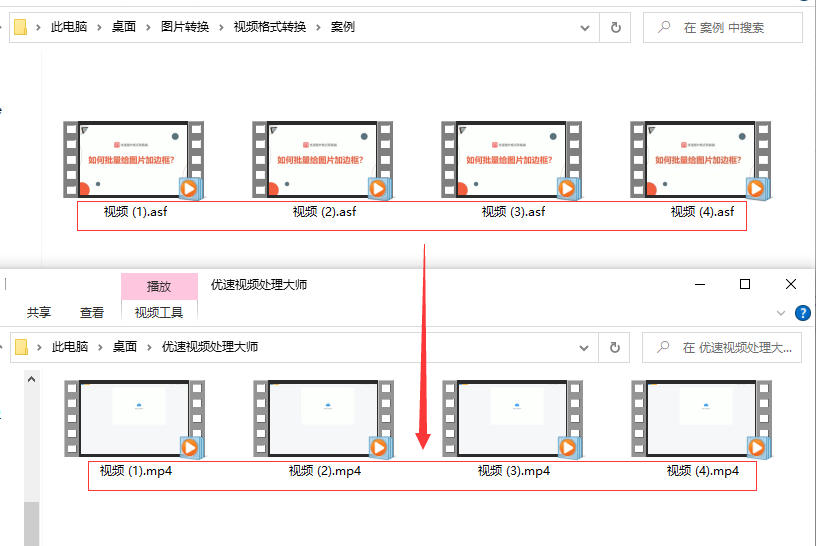The width and height of the screenshot is (816, 546).
Task: Expand the address history dropdown in 案例 window
Action: [585, 28]
